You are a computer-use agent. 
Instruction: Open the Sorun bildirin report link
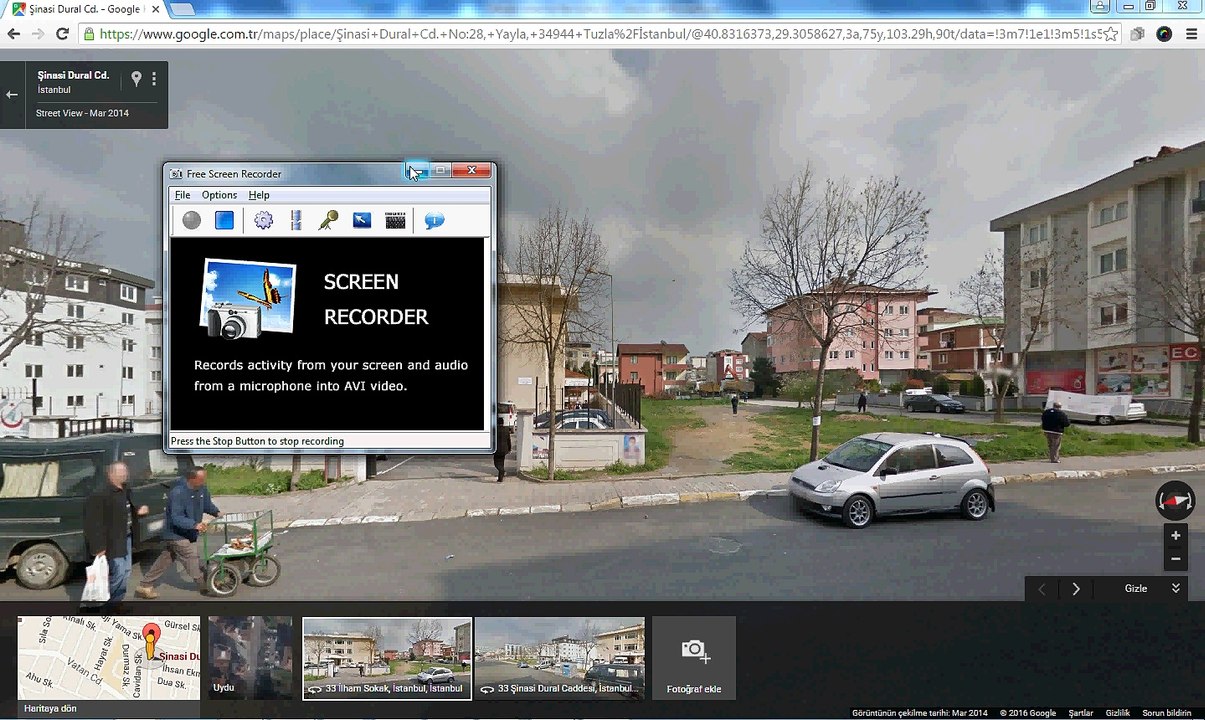[1167, 713]
